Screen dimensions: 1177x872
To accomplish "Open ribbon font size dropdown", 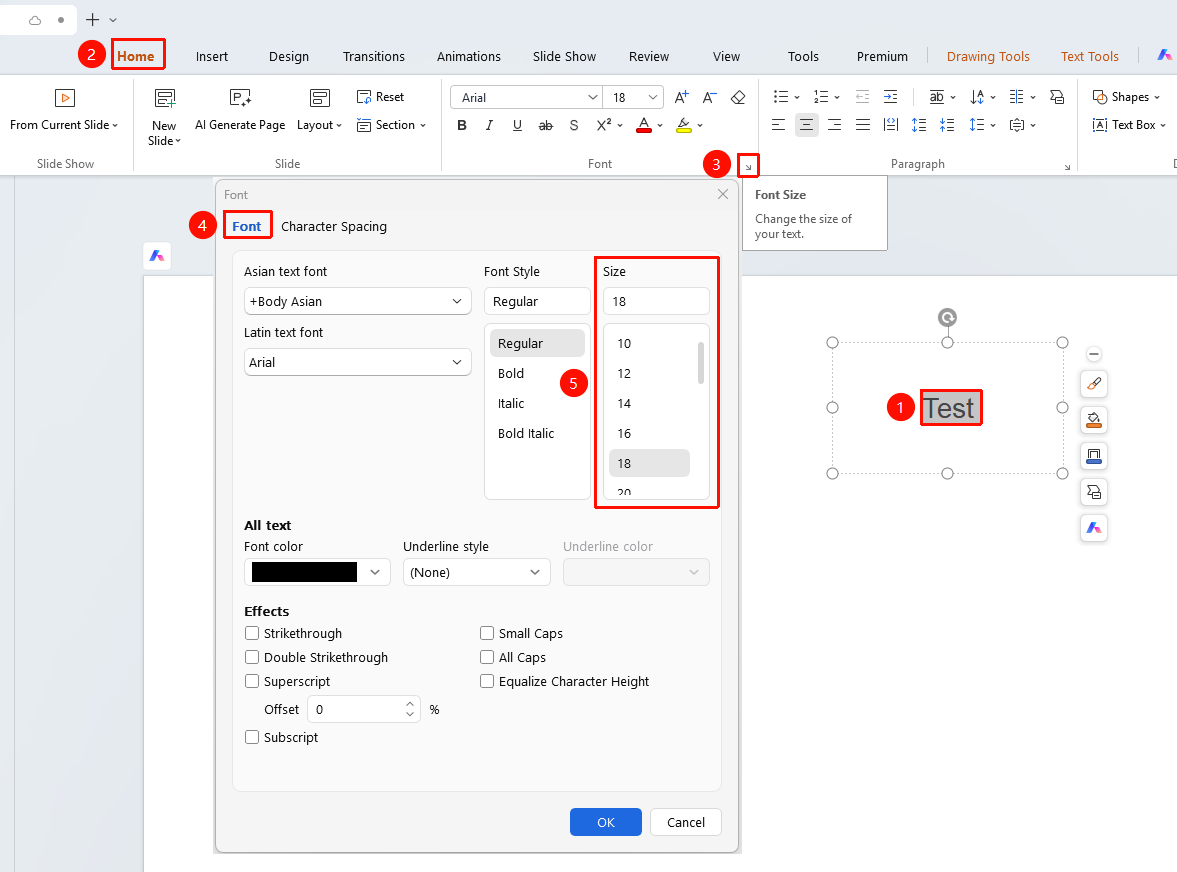I will [x=652, y=98].
